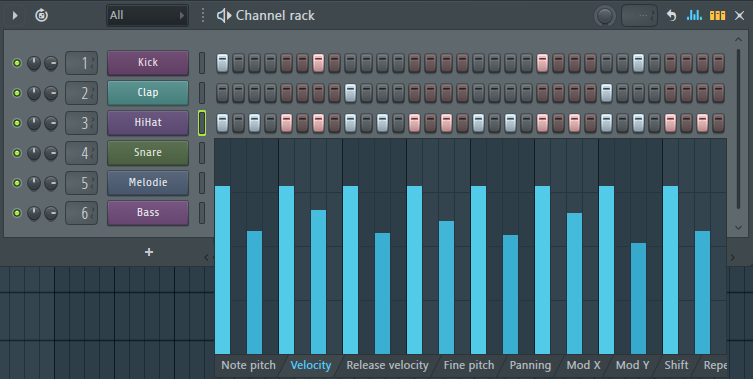Switch to the Note pitch tab
The height and width of the screenshot is (379, 753).
point(248,365)
